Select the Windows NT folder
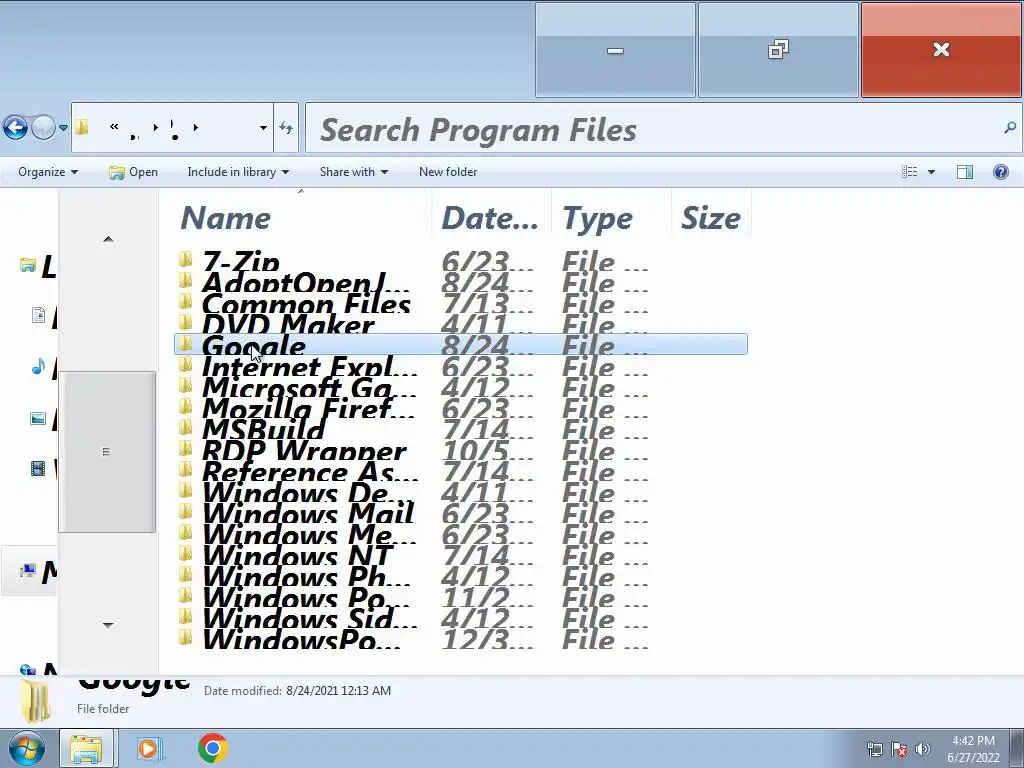Screen dimensions: 1024x768 click(460, 554)
